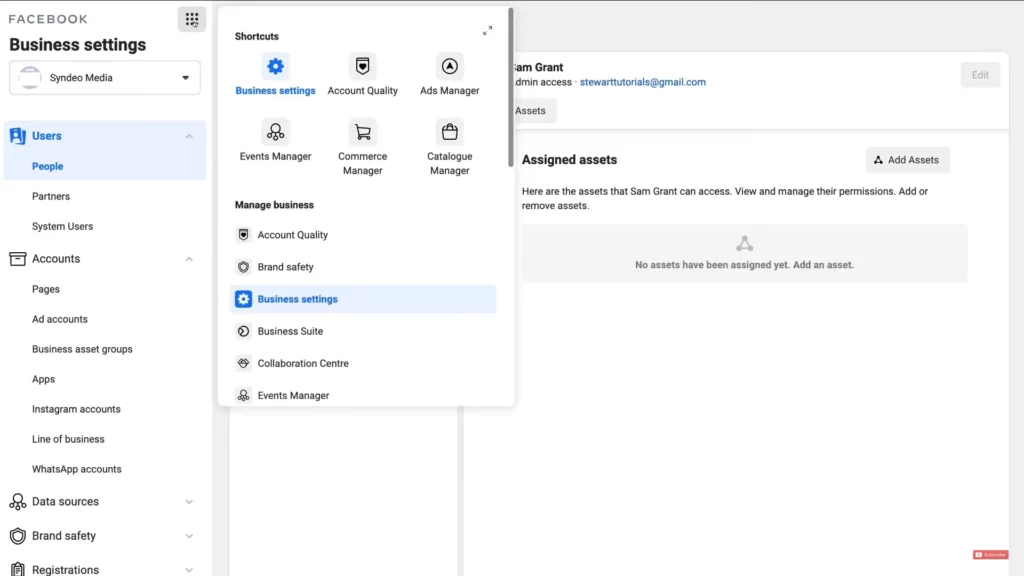The image size is (1024, 576).
Task: Open WhatsApp accounts in sidebar
Action: pyautogui.click(x=76, y=469)
